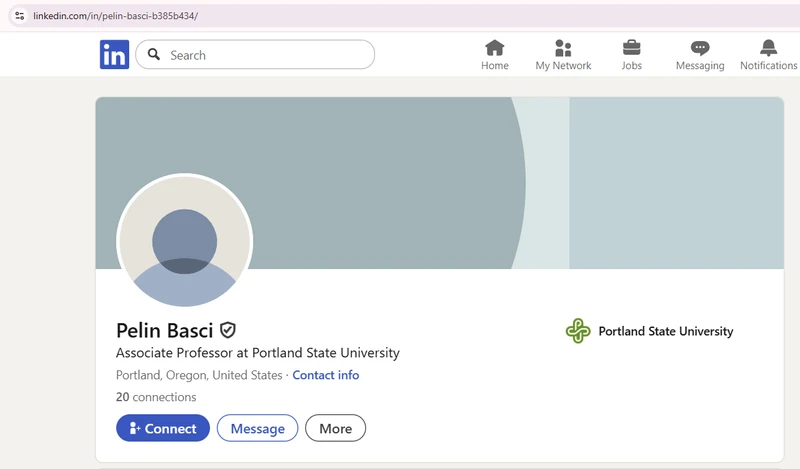800x469 pixels.
Task: Click the Connect button
Action: coord(163,428)
